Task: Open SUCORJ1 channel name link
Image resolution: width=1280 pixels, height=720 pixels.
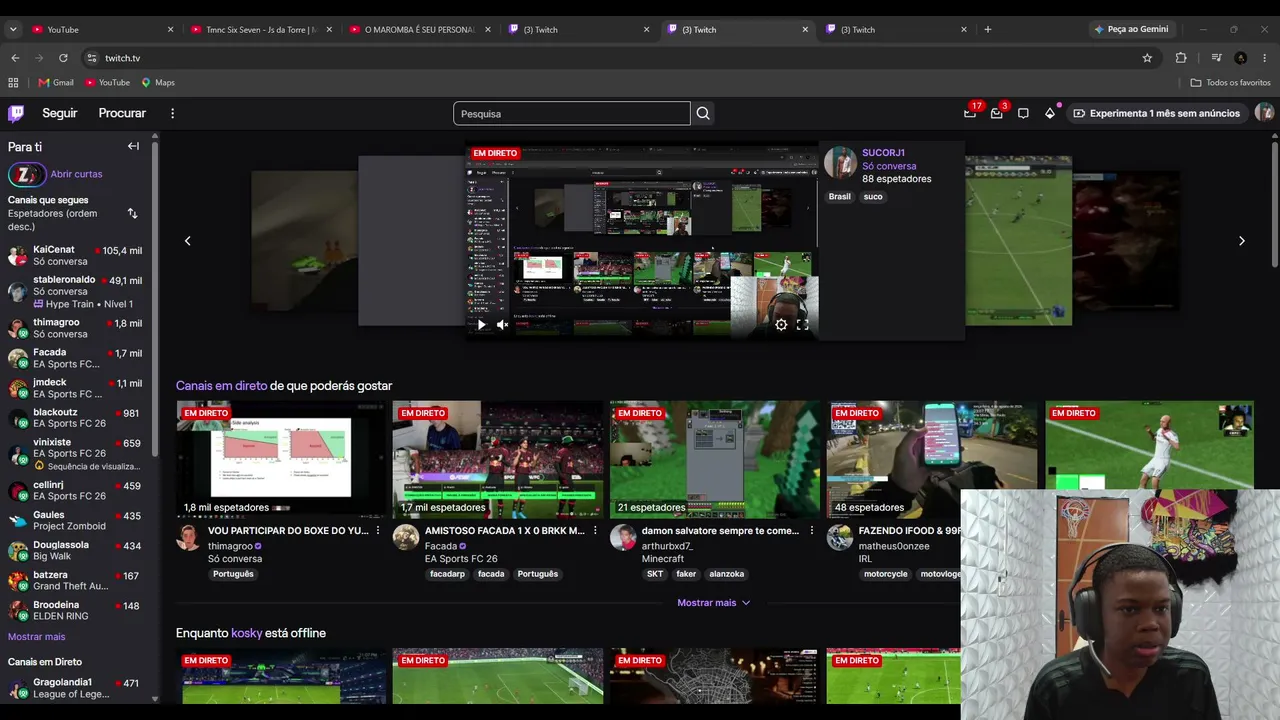Action: (883, 153)
